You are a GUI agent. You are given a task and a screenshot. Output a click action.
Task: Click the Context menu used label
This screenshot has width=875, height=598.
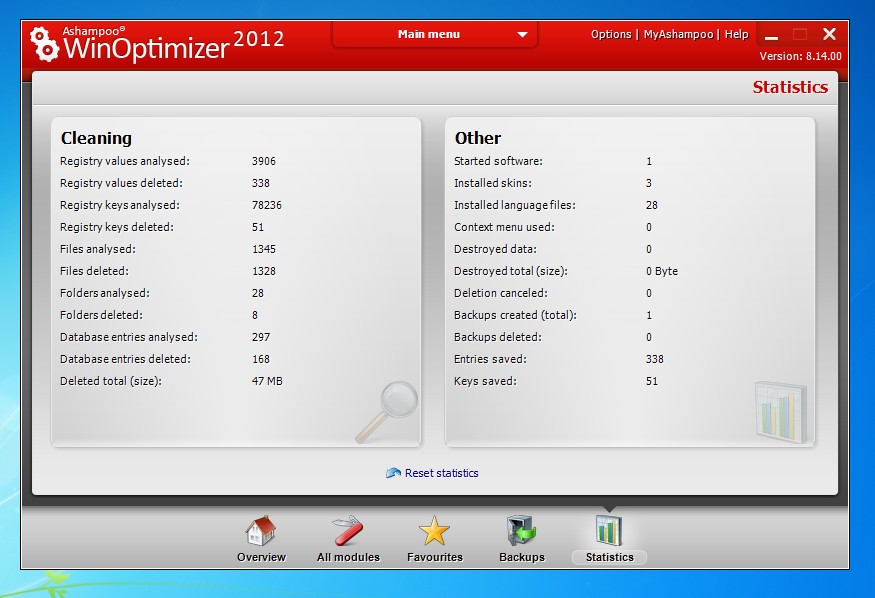[504, 227]
